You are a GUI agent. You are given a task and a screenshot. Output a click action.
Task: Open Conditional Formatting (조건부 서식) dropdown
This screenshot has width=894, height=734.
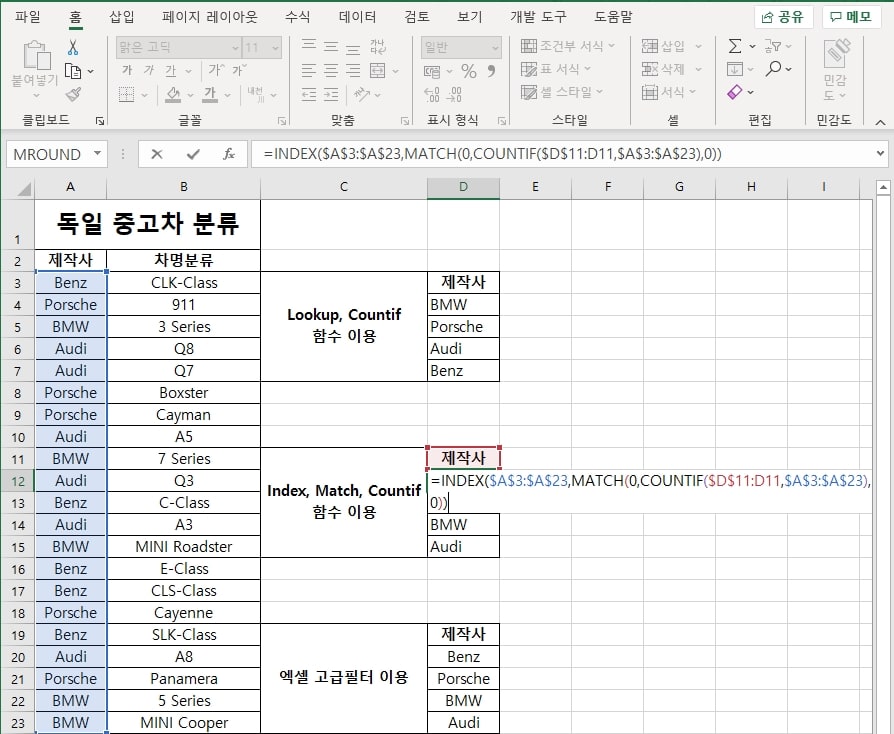point(568,46)
